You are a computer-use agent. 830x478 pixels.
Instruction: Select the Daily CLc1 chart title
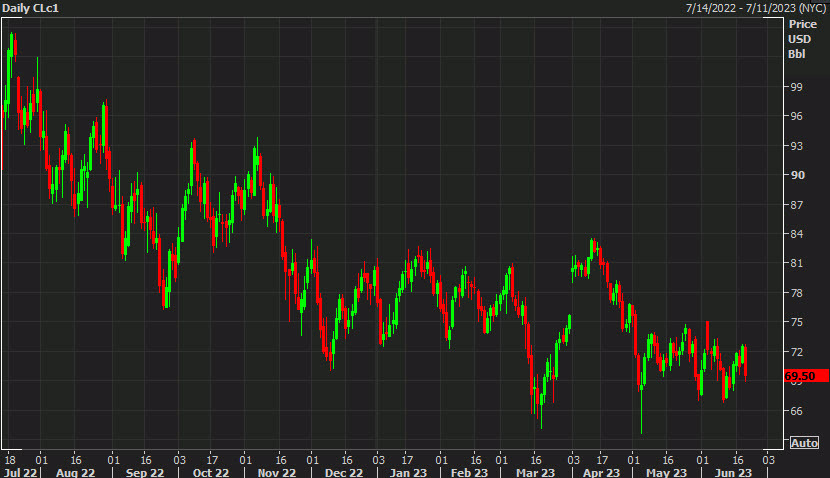tap(30, 8)
